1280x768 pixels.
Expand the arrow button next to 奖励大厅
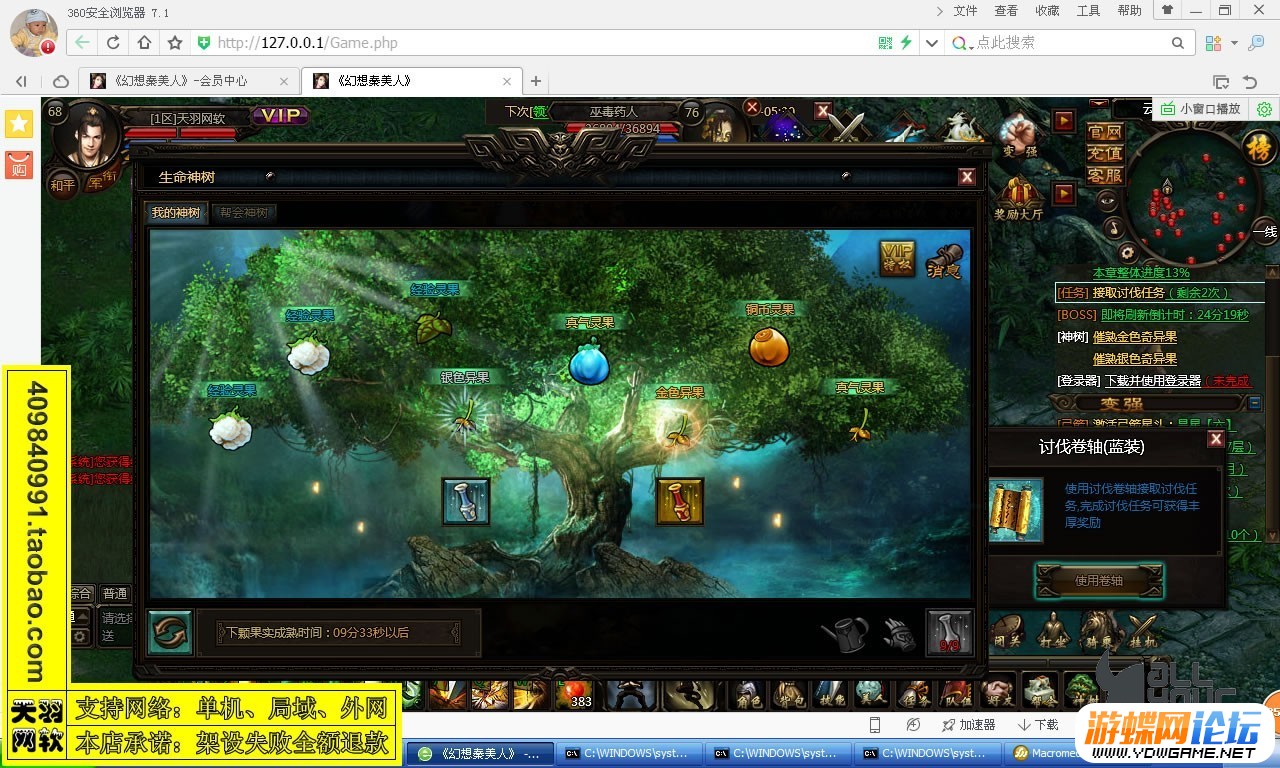click(1064, 192)
